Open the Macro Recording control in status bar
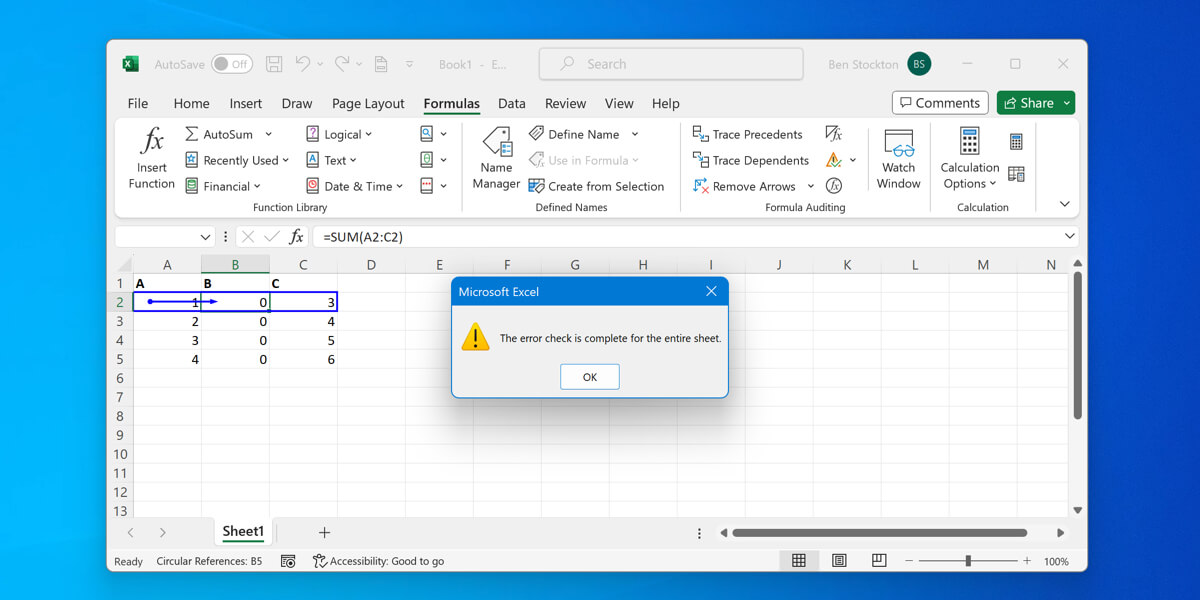The width and height of the screenshot is (1200, 600). click(x=289, y=561)
